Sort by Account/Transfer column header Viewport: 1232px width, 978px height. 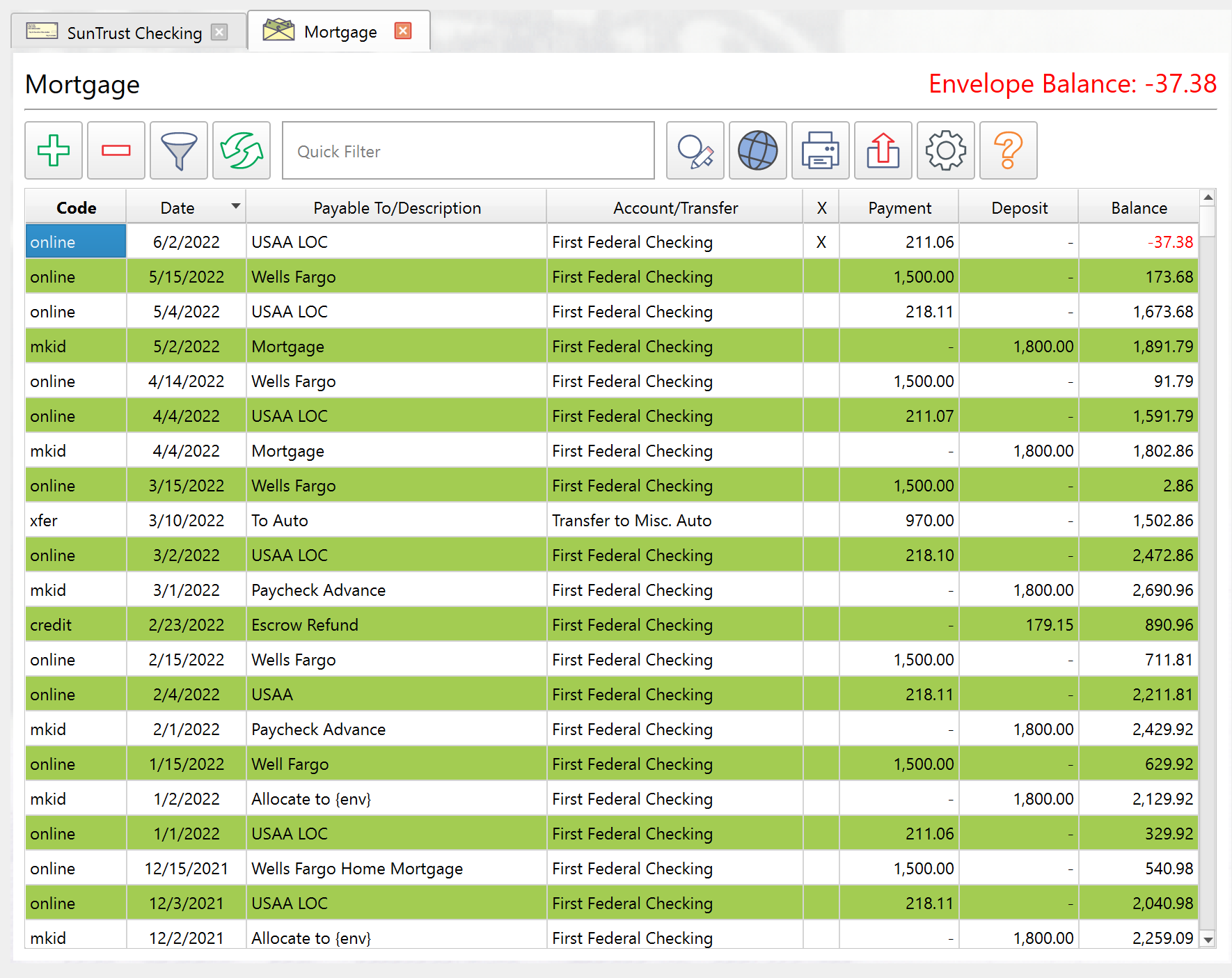point(675,207)
